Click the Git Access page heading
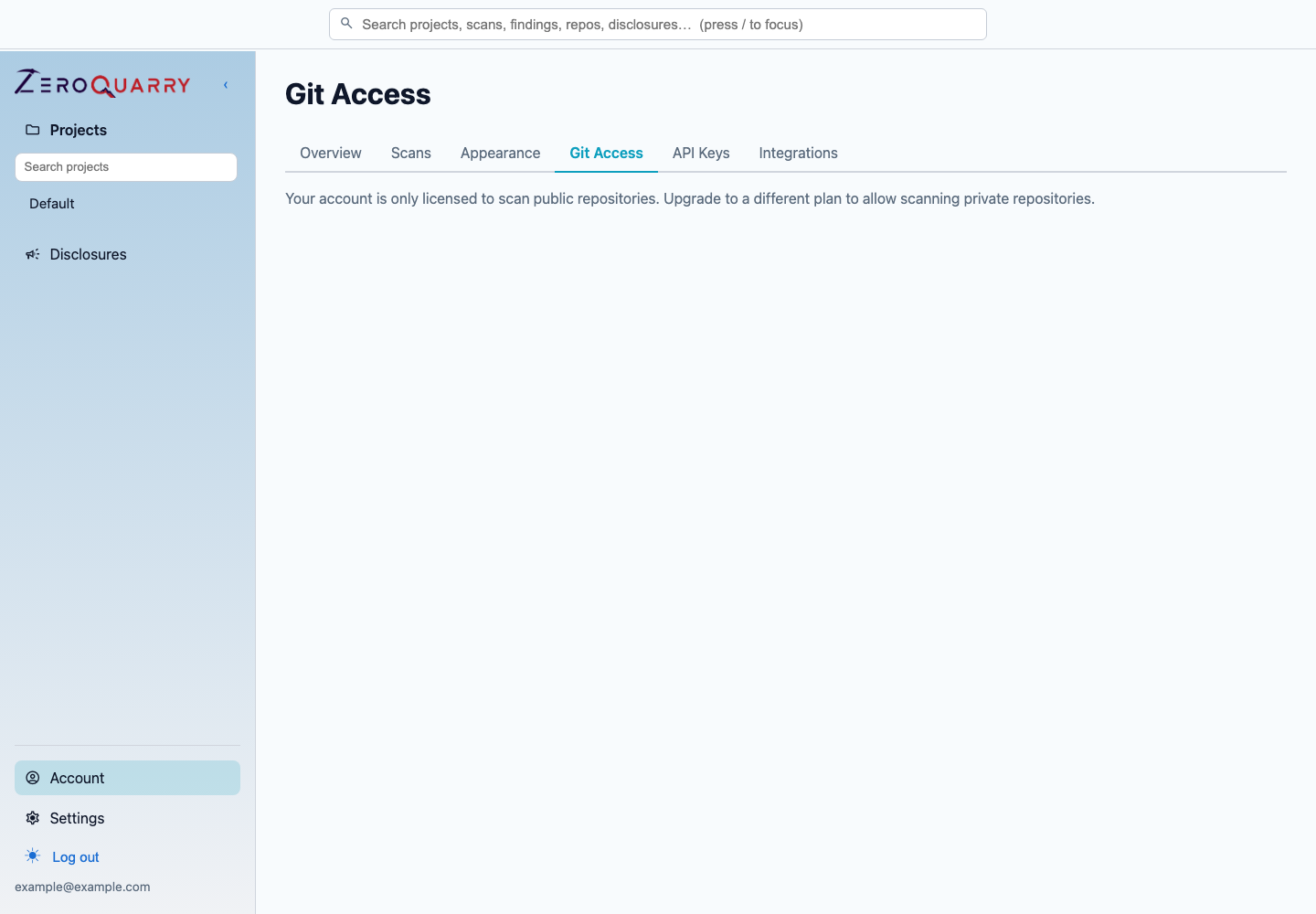Image resolution: width=1316 pixels, height=914 pixels. coord(358,94)
